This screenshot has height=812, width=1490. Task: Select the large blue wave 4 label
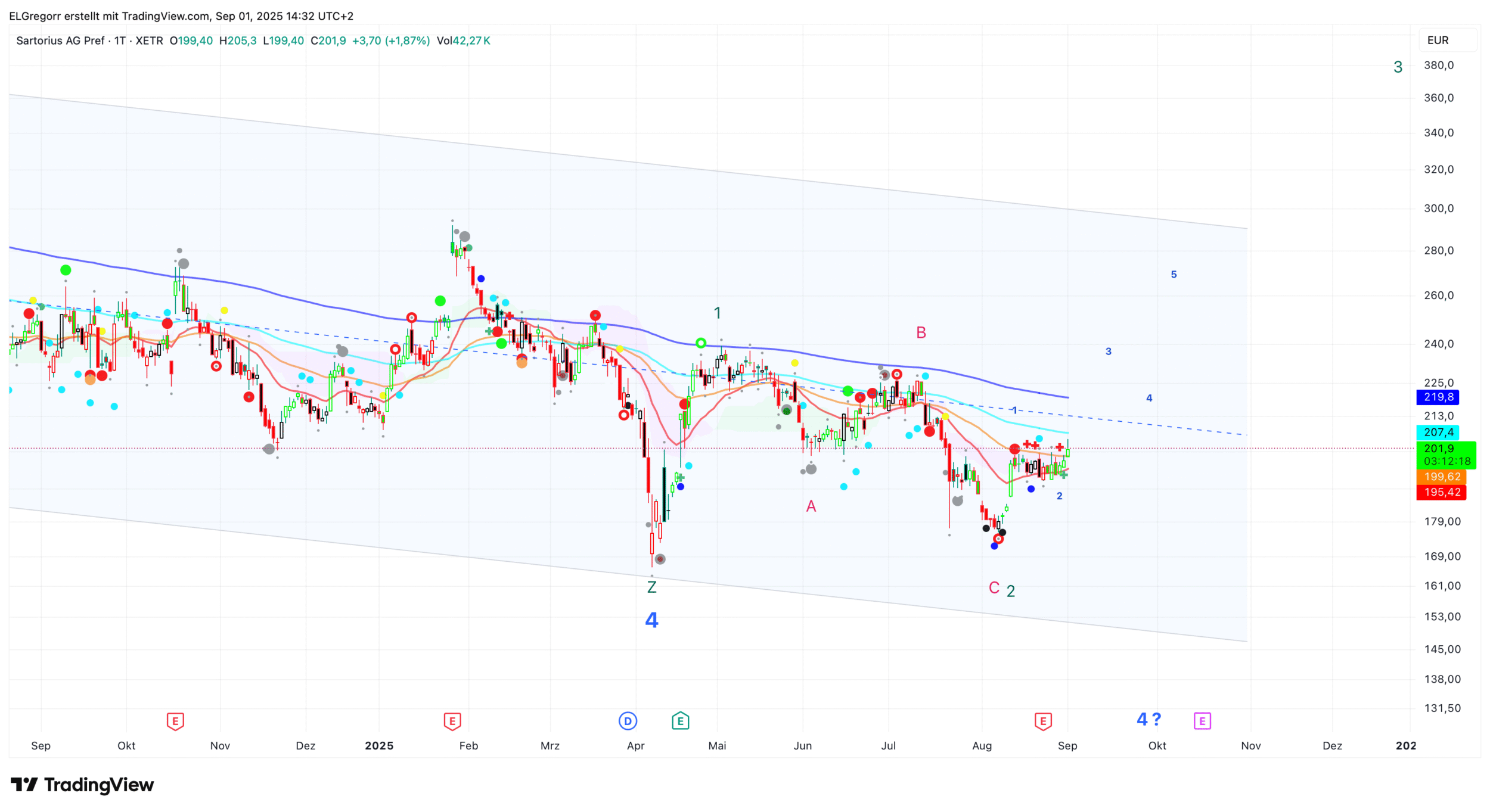point(651,620)
